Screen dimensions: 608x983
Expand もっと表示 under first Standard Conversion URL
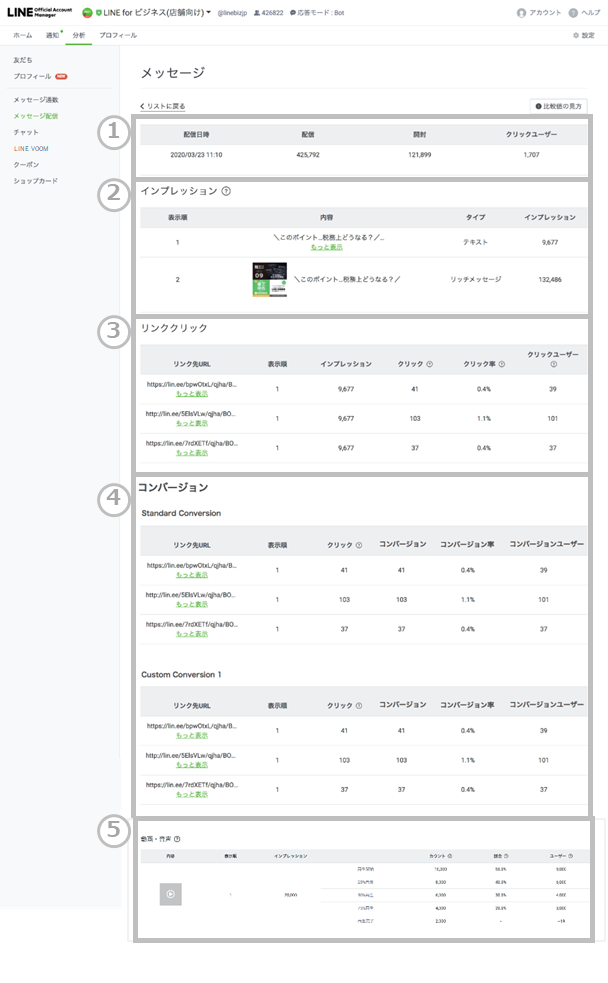[192, 575]
